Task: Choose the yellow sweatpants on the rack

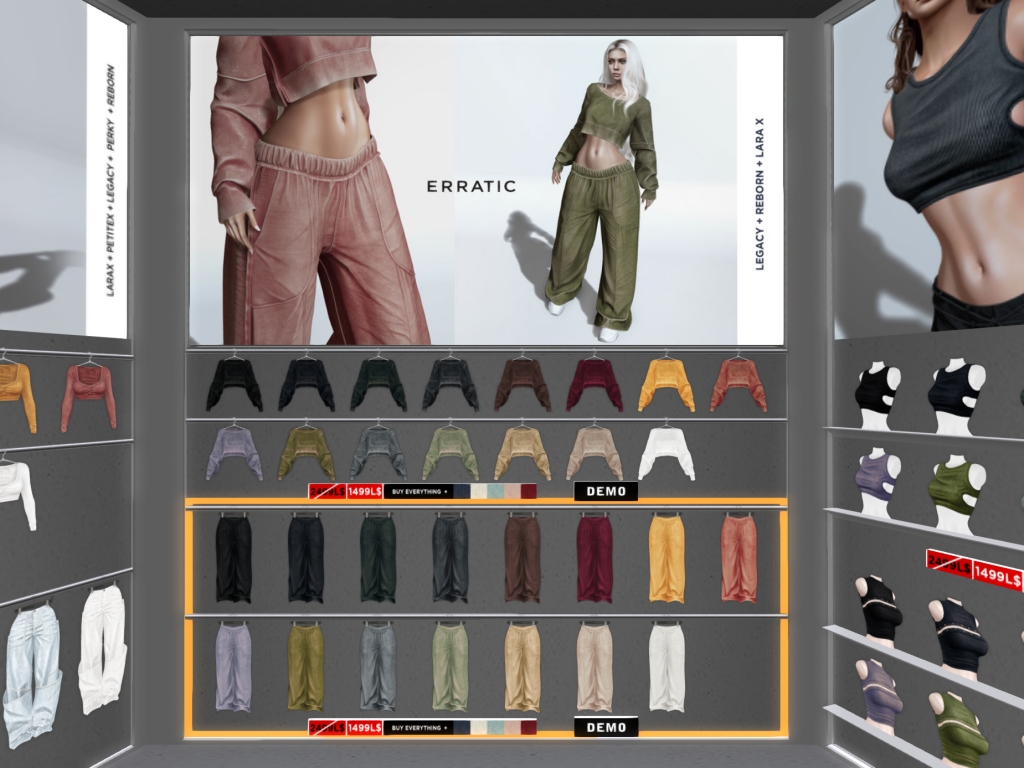Action: click(667, 559)
